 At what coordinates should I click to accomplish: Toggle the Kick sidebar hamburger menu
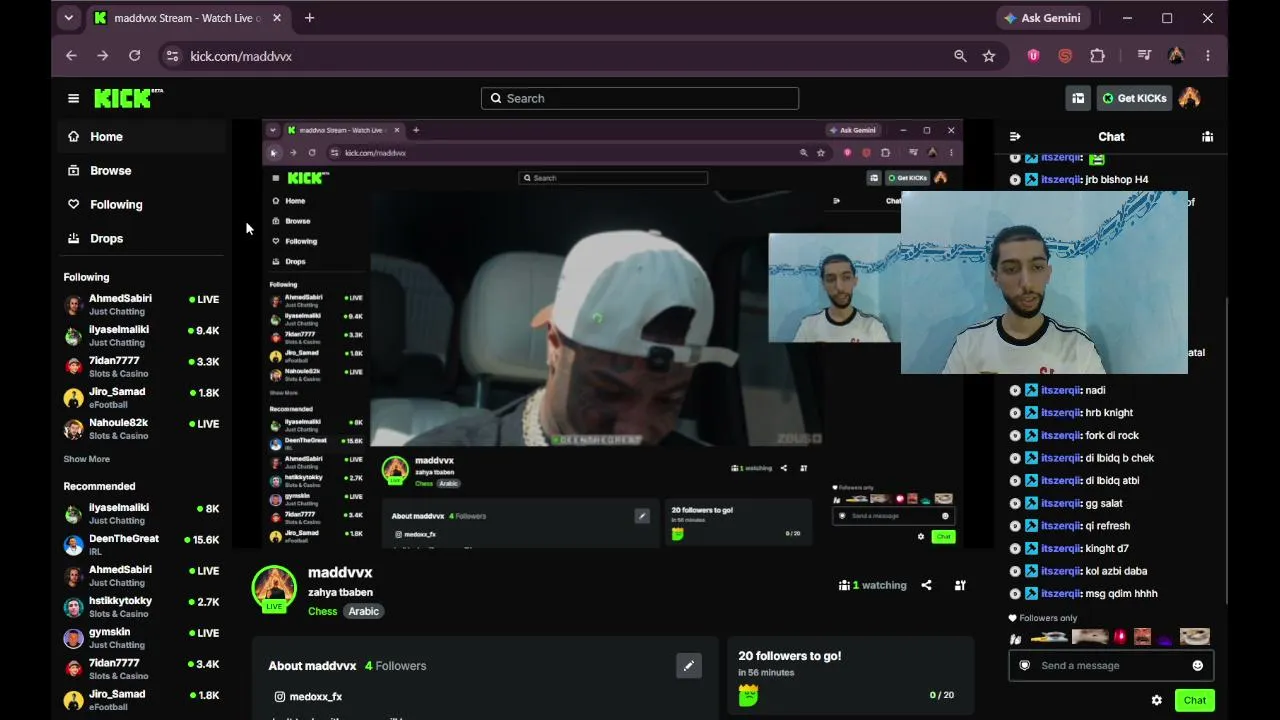73,98
